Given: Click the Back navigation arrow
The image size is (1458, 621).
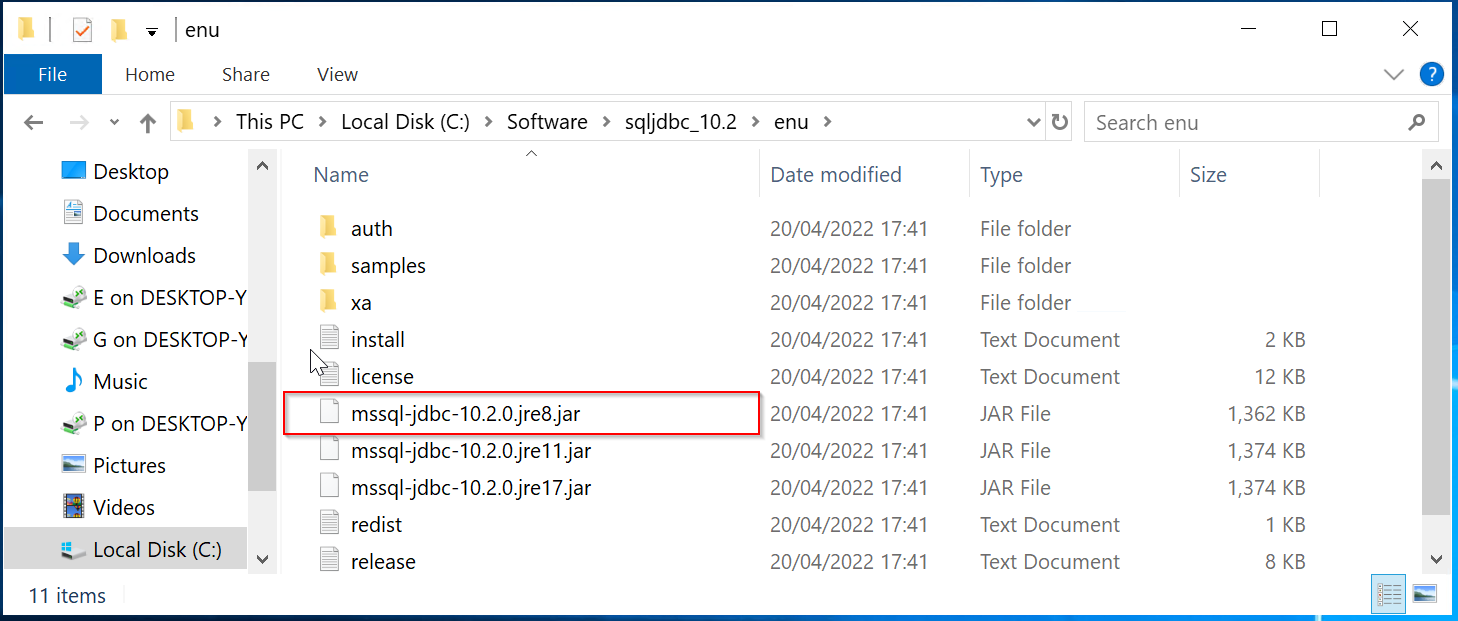Looking at the screenshot, I should point(34,123).
